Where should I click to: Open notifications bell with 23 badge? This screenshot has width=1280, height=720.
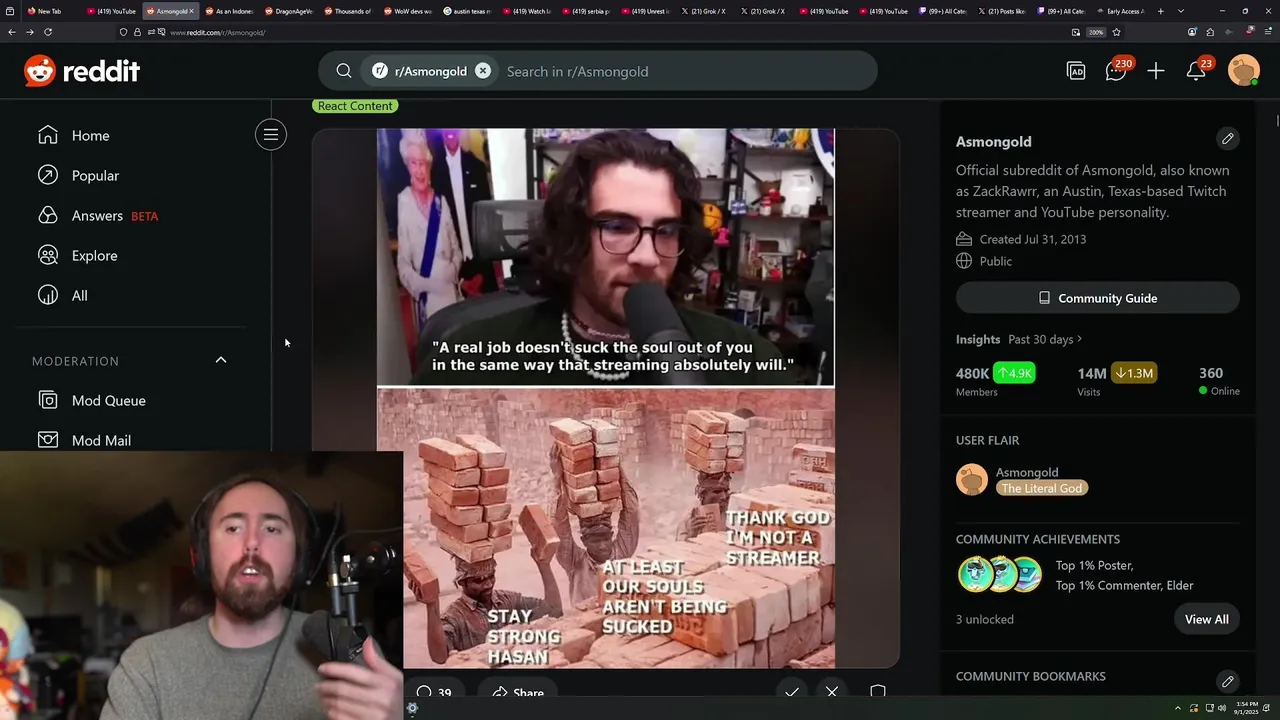tap(1197, 70)
